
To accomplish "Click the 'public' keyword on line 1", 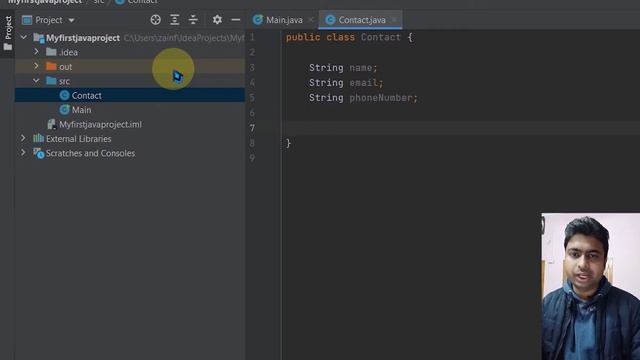I will click(303, 37).
